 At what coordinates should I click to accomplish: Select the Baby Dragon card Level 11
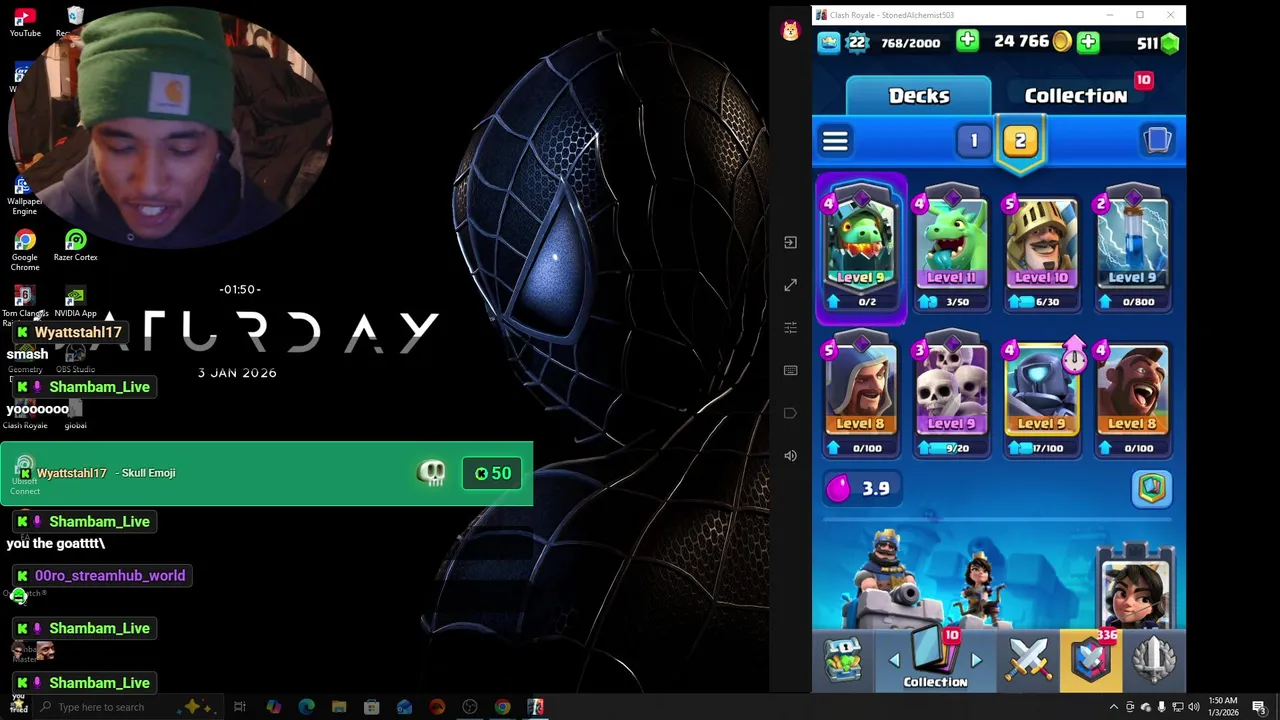pyautogui.click(x=951, y=249)
